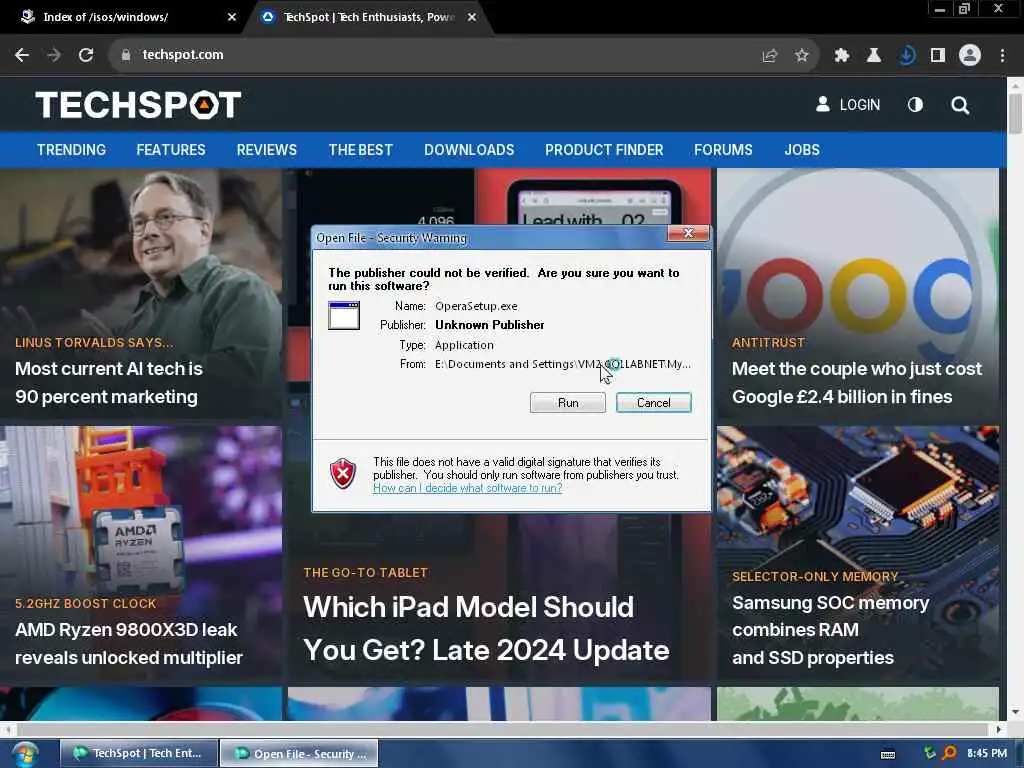1024x768 pixels.
Task: Click the orange magnifier tray icon
Action: 949,753
